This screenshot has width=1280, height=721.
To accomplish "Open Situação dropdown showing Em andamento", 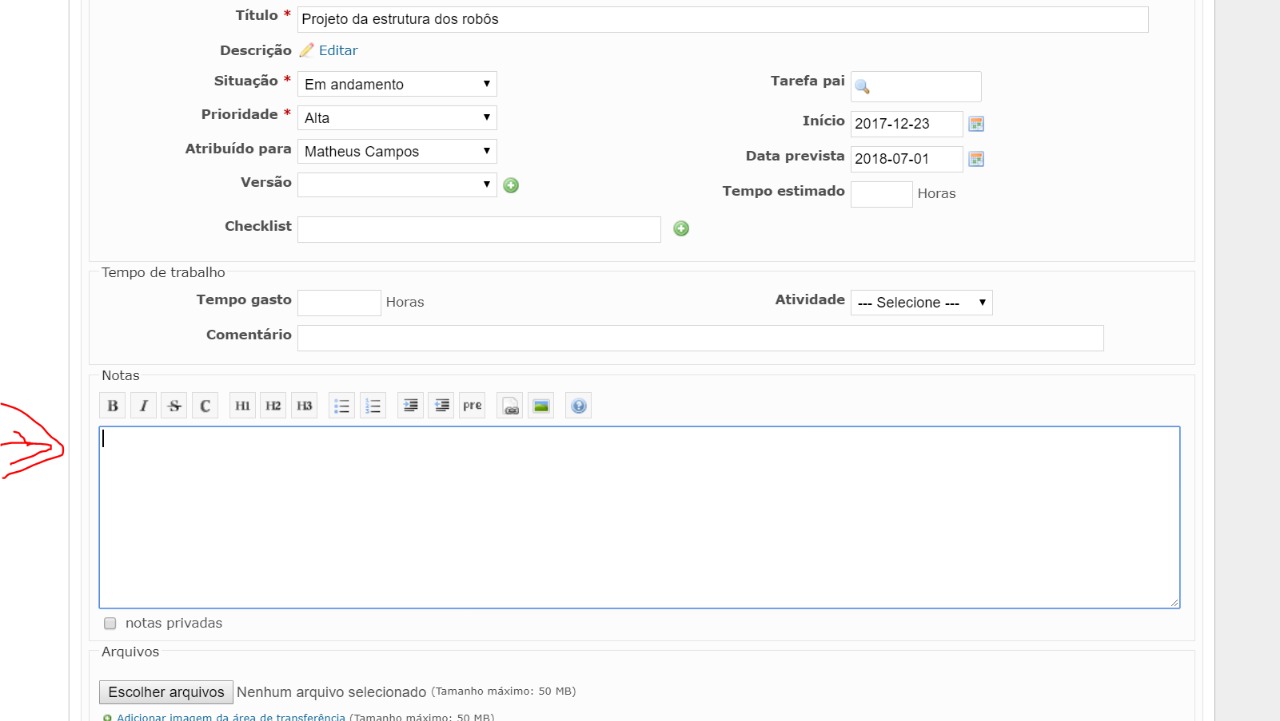I will [x=397, y=84].
